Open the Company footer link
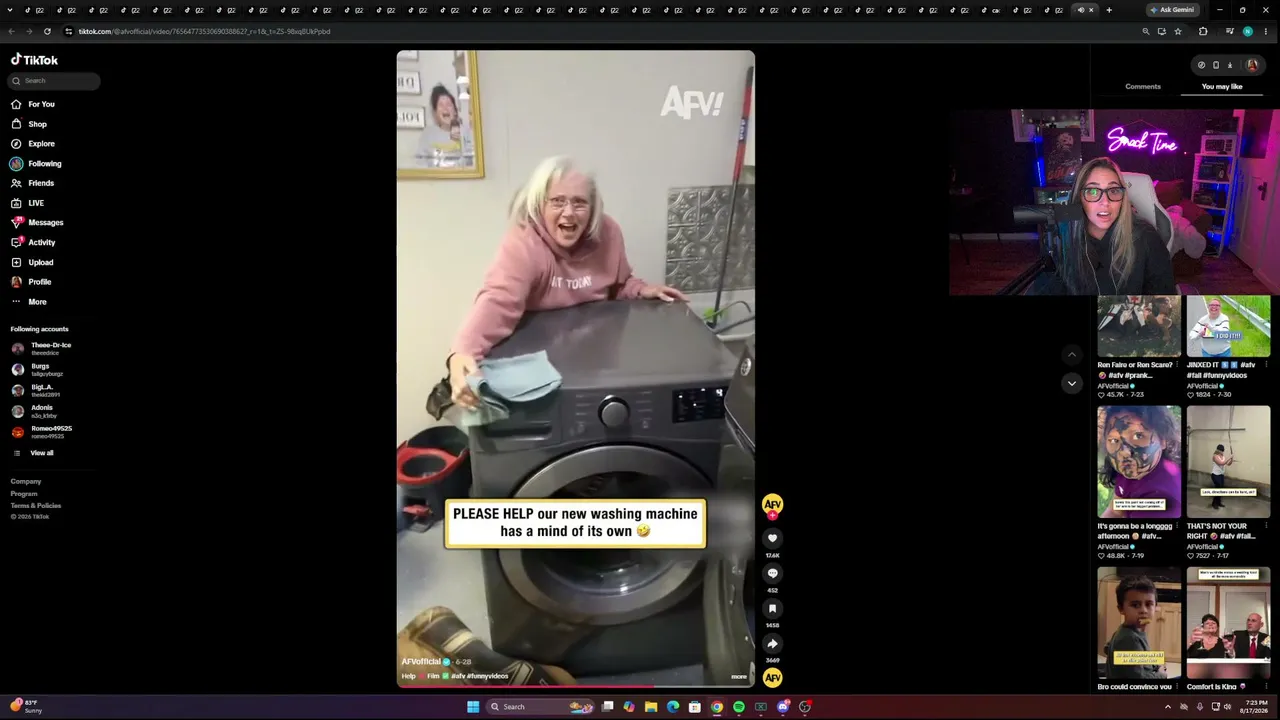The height and width of the screenshot is (720, 1280). 26,482
